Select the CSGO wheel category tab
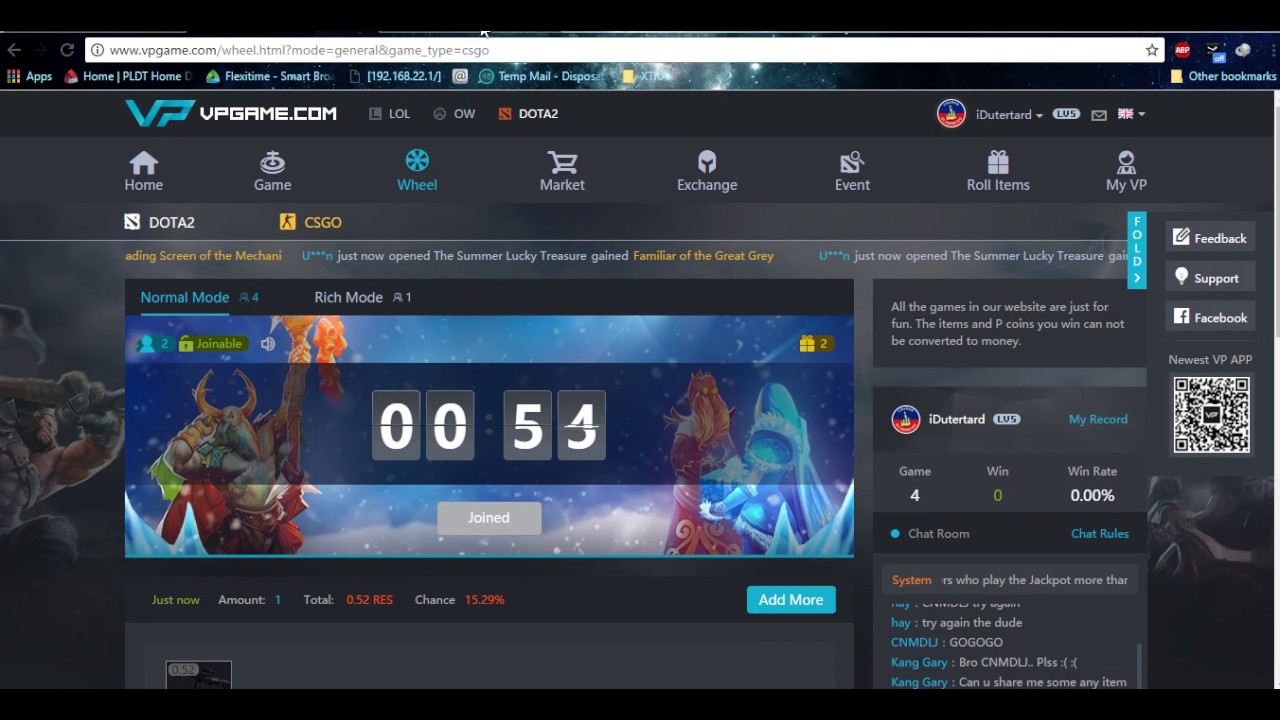This screenshot has width=1280, height=720. tap(311, 222)
